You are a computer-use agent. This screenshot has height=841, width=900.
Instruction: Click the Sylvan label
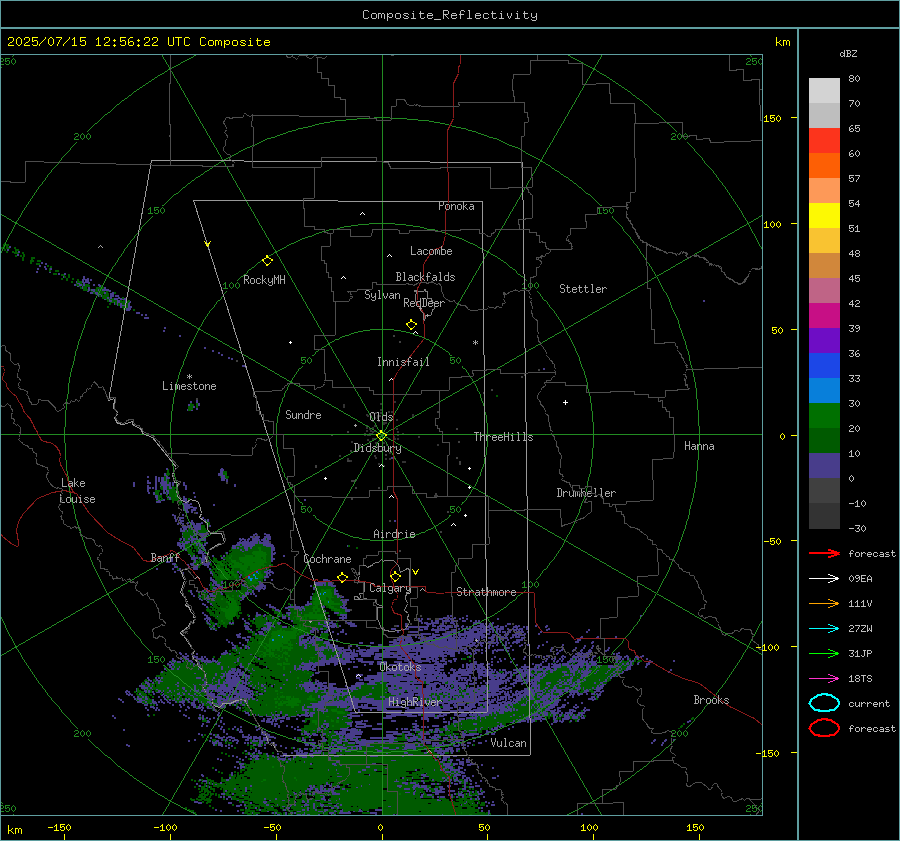click(x=382, y=295)
